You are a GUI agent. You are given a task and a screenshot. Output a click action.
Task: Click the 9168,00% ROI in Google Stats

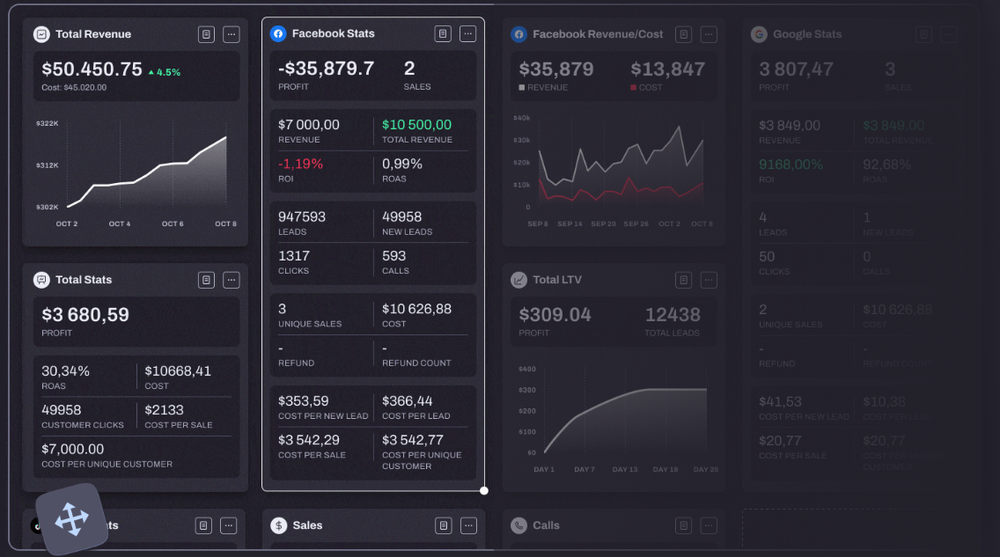point(791,165)
